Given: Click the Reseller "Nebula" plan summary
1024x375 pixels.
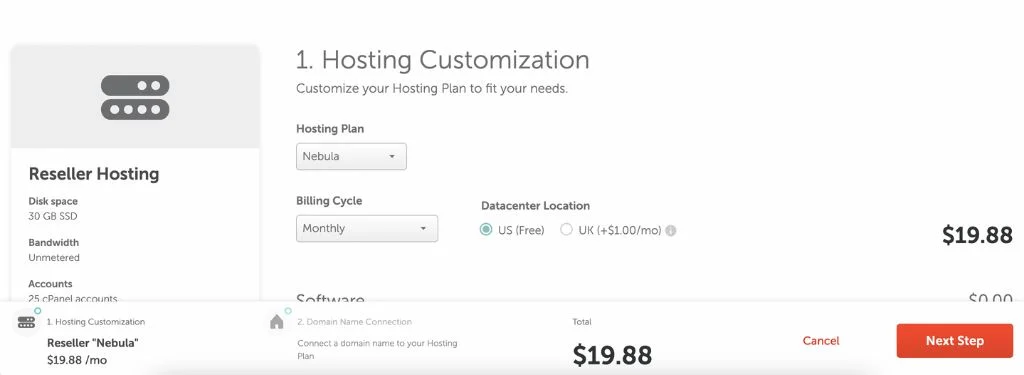Looking at the screenshot, I should coord(93,343).
